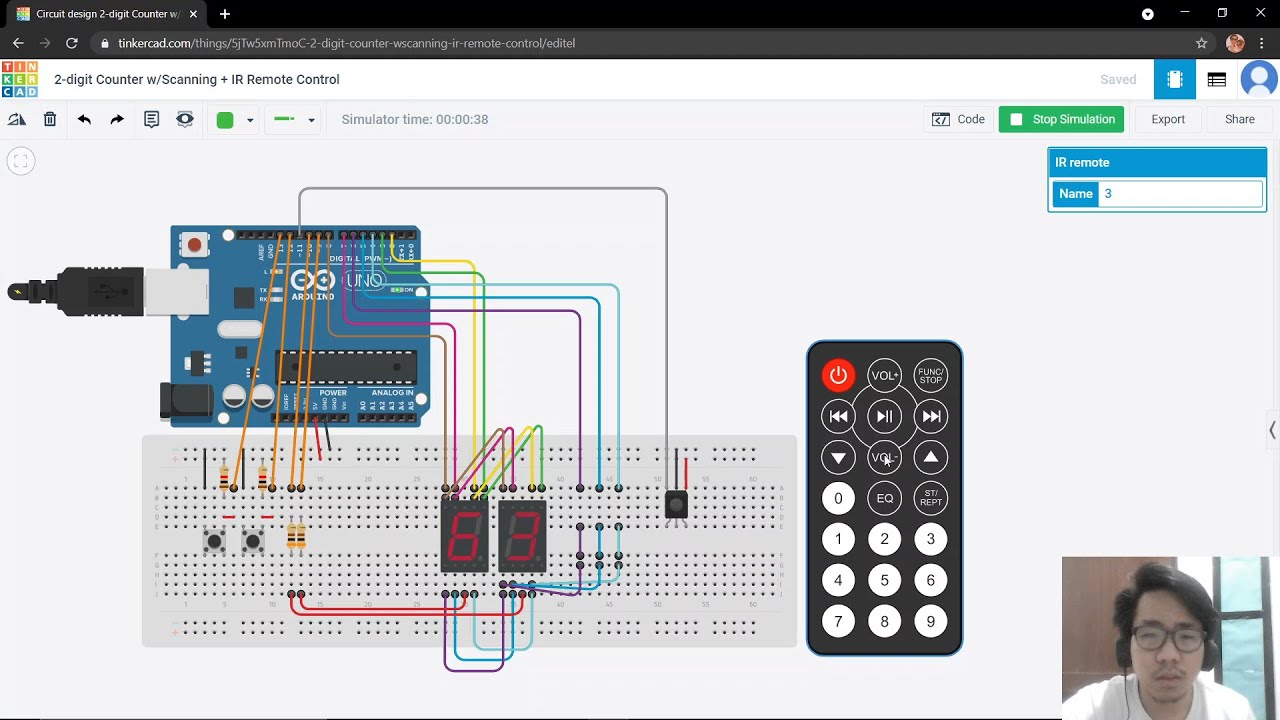Open the Chrome profile avatar
This screenshot has width=1280, height=720.
pyautogui.click(x=1235, y=43)
